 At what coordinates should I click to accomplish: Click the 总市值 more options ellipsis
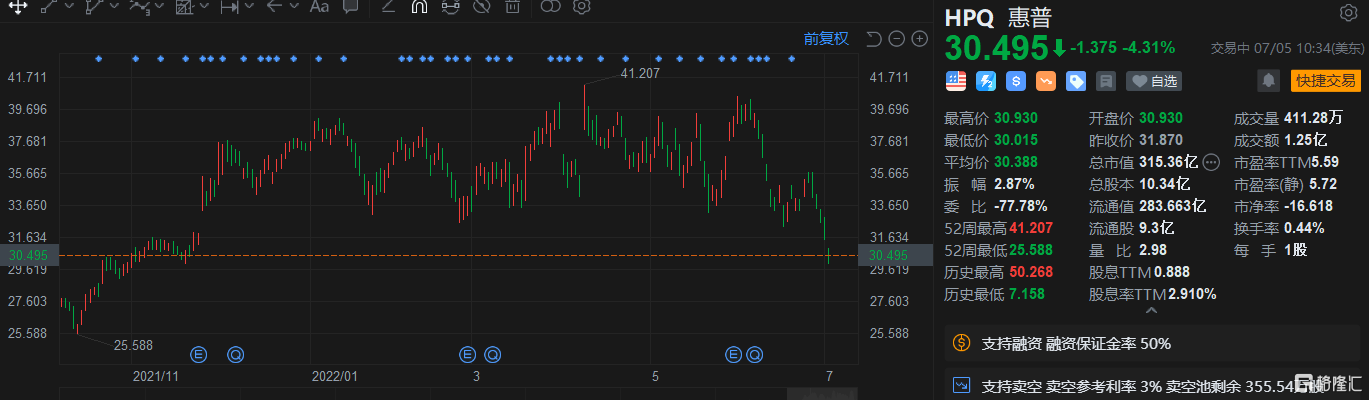[1211, 162]
